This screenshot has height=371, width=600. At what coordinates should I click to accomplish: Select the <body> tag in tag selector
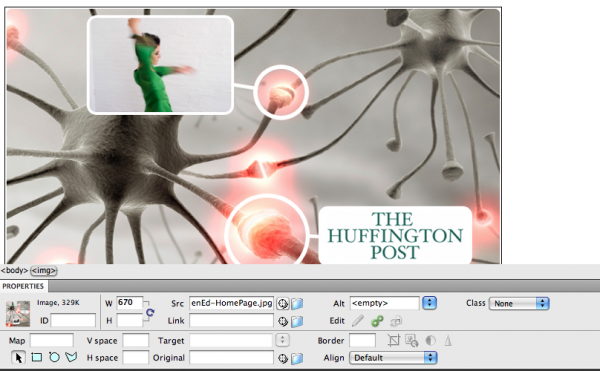tap(15, 270)
